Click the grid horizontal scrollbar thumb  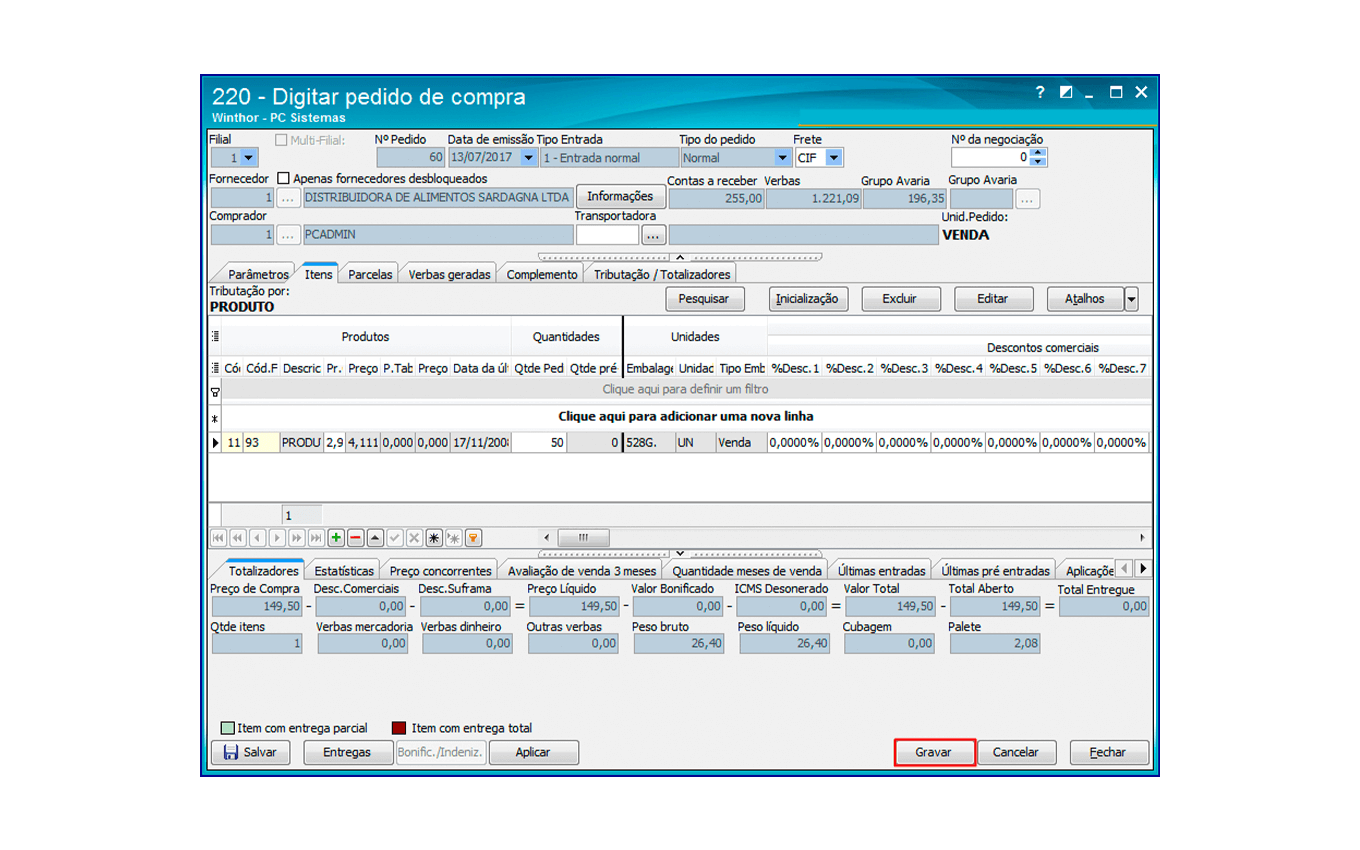[x=583, y=538]
